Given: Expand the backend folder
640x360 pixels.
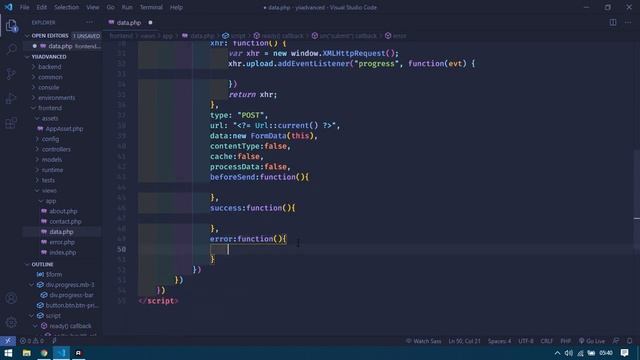Looking at the screenshot, I should click(x=49, y=67).
